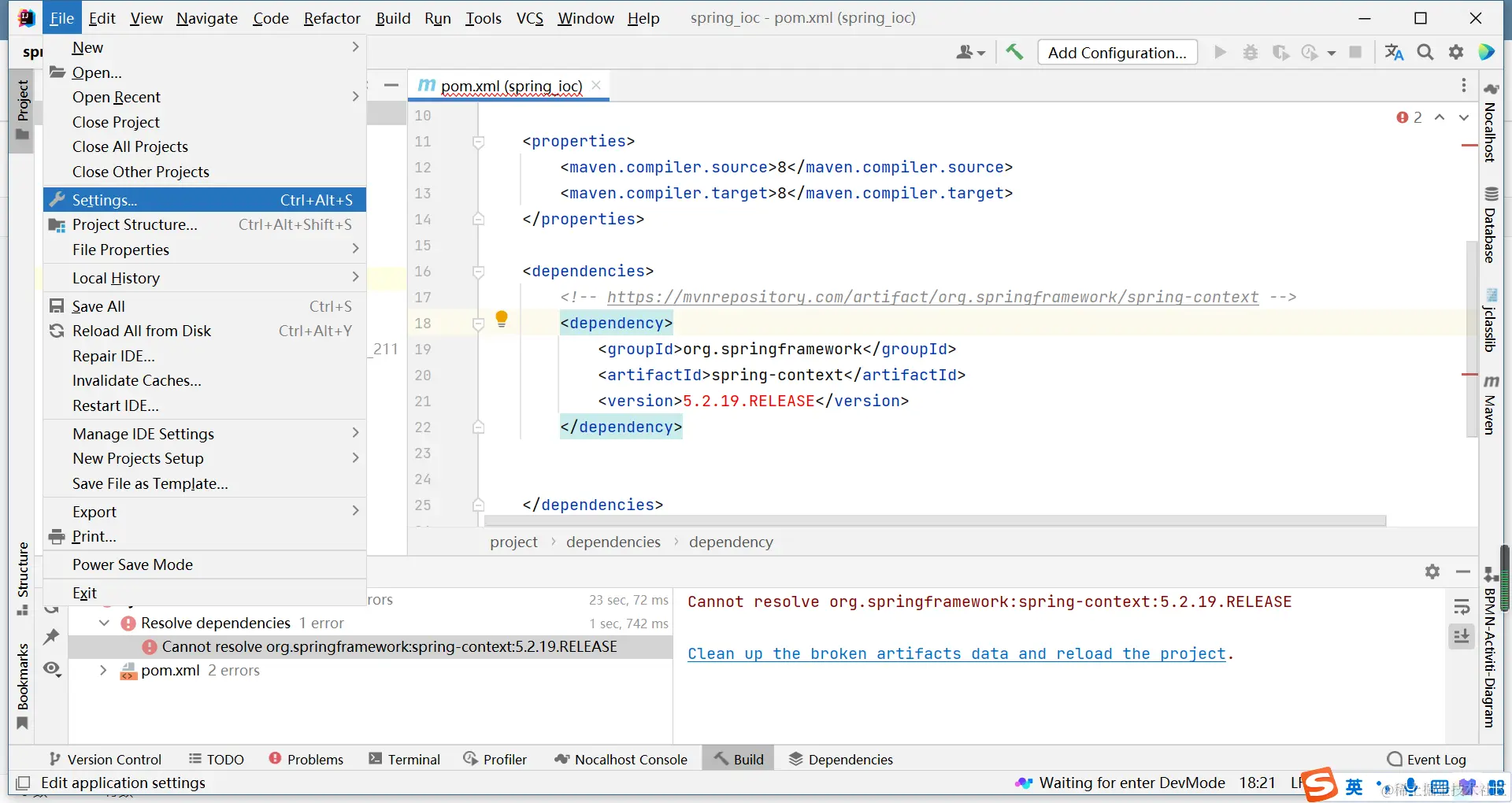Open IDE settings gear in top toolbar

1456,52
